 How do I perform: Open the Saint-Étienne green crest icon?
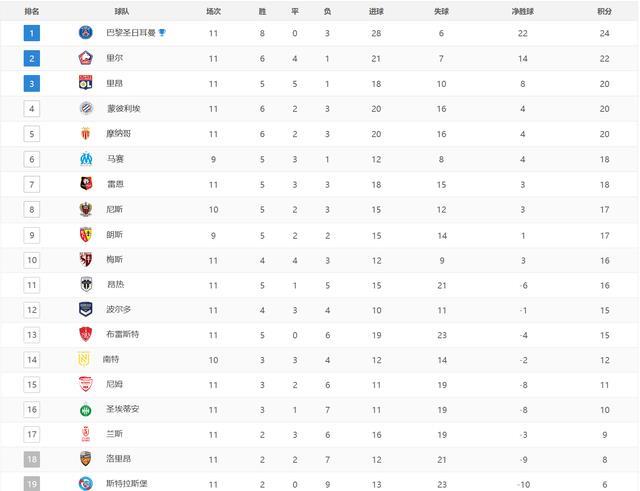86,410
